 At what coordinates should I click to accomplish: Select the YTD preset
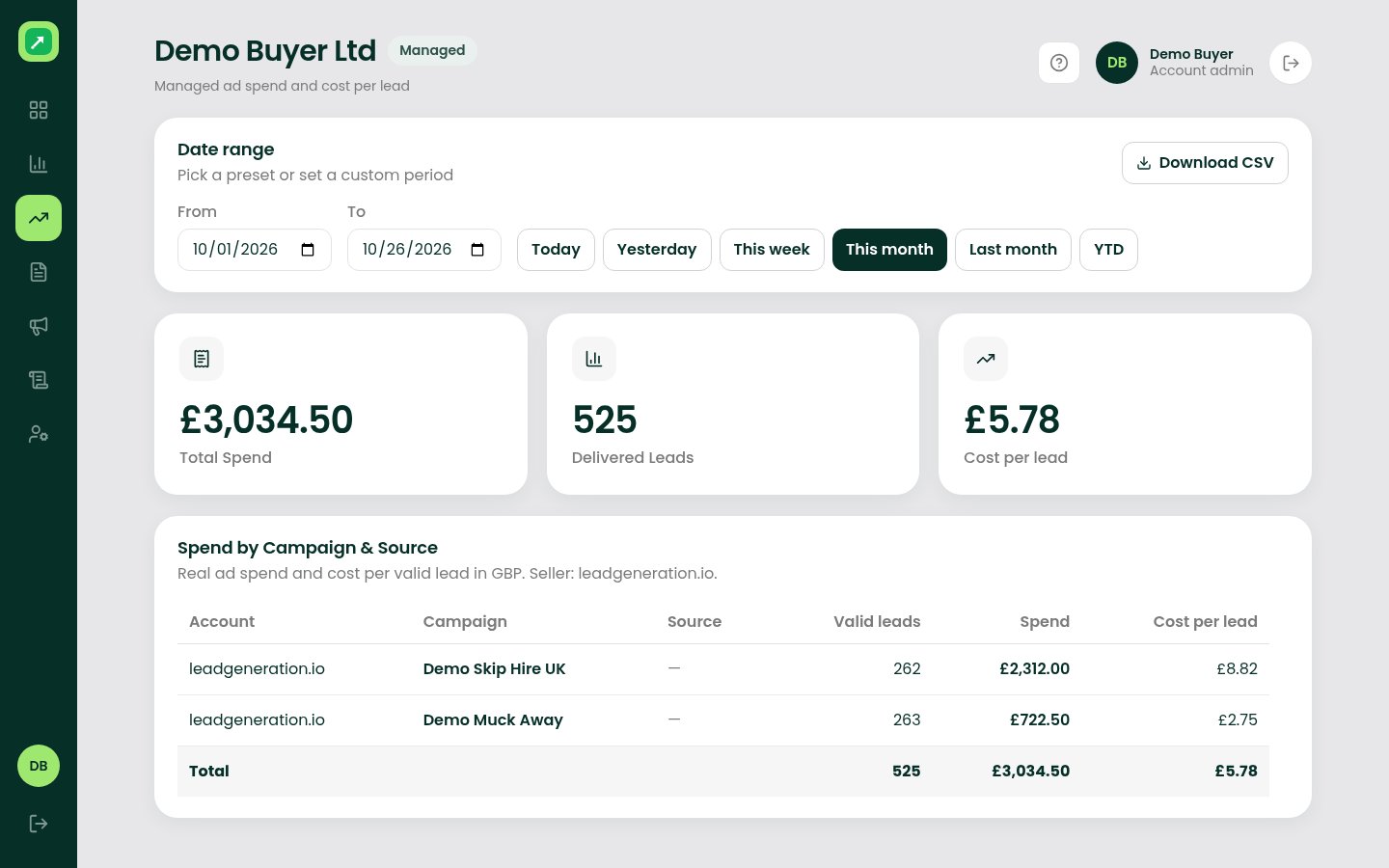[1108, 250]
